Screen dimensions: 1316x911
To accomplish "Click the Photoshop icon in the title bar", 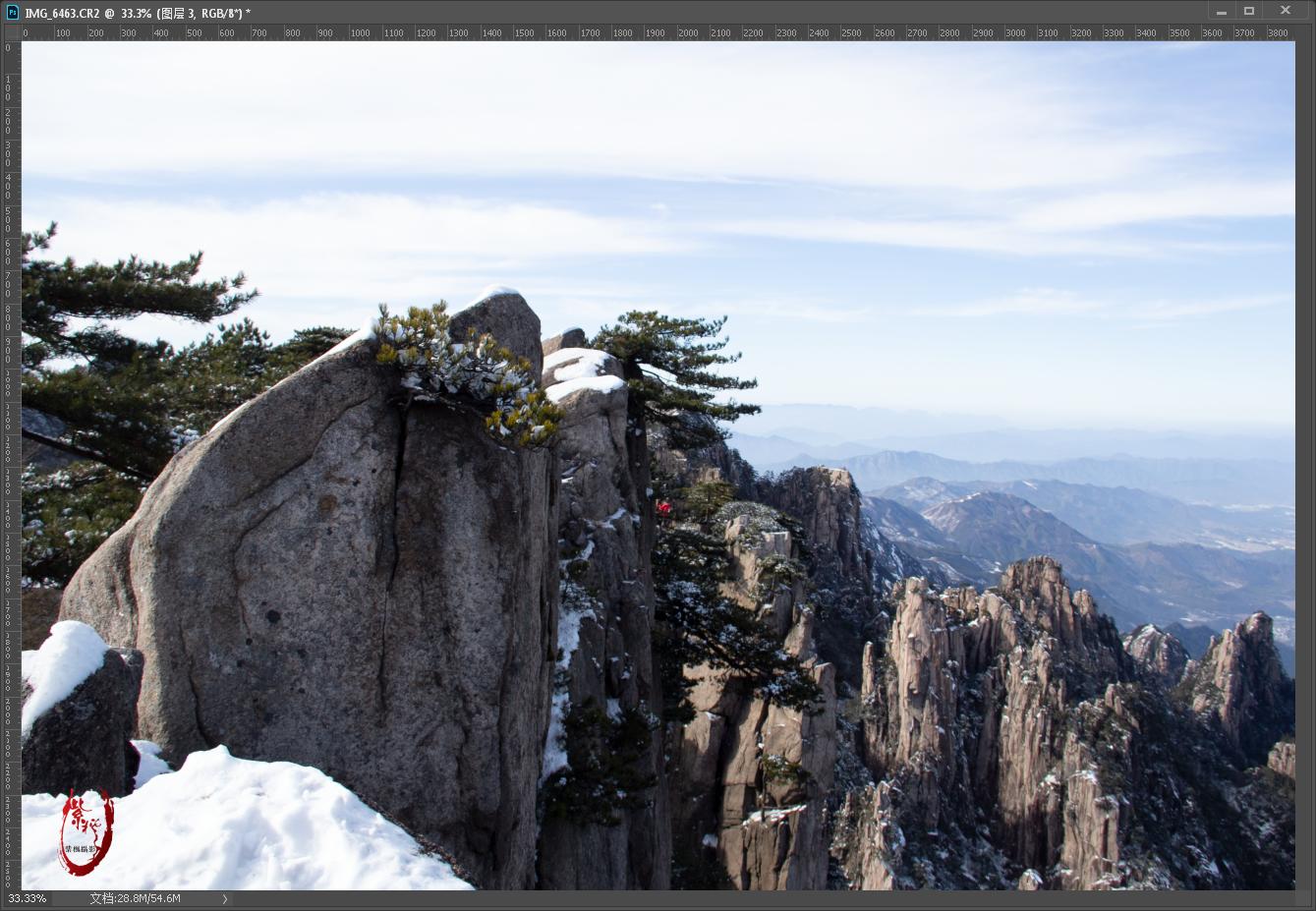I will point(12,12).
